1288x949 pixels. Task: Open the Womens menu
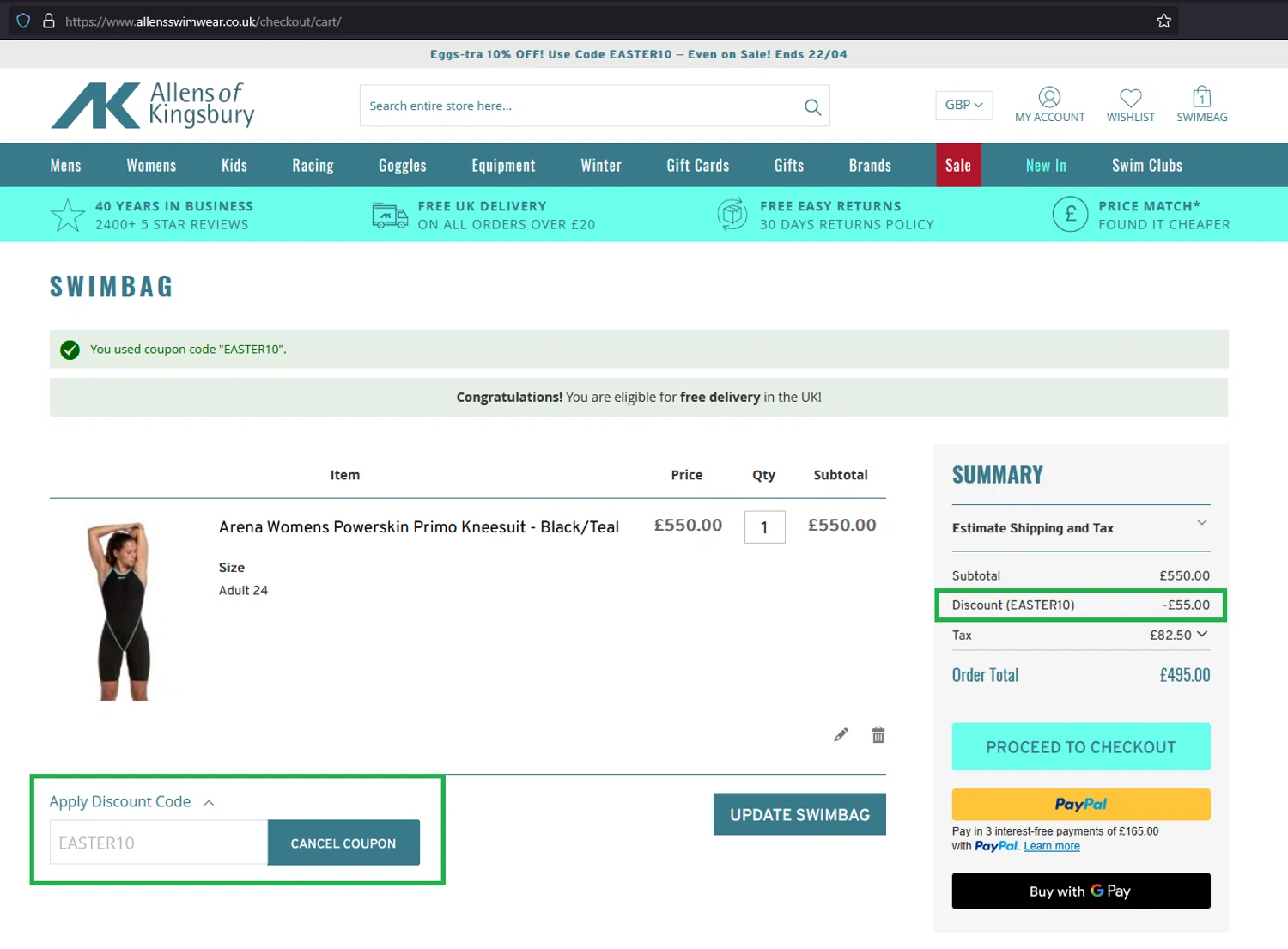(151, 165)
